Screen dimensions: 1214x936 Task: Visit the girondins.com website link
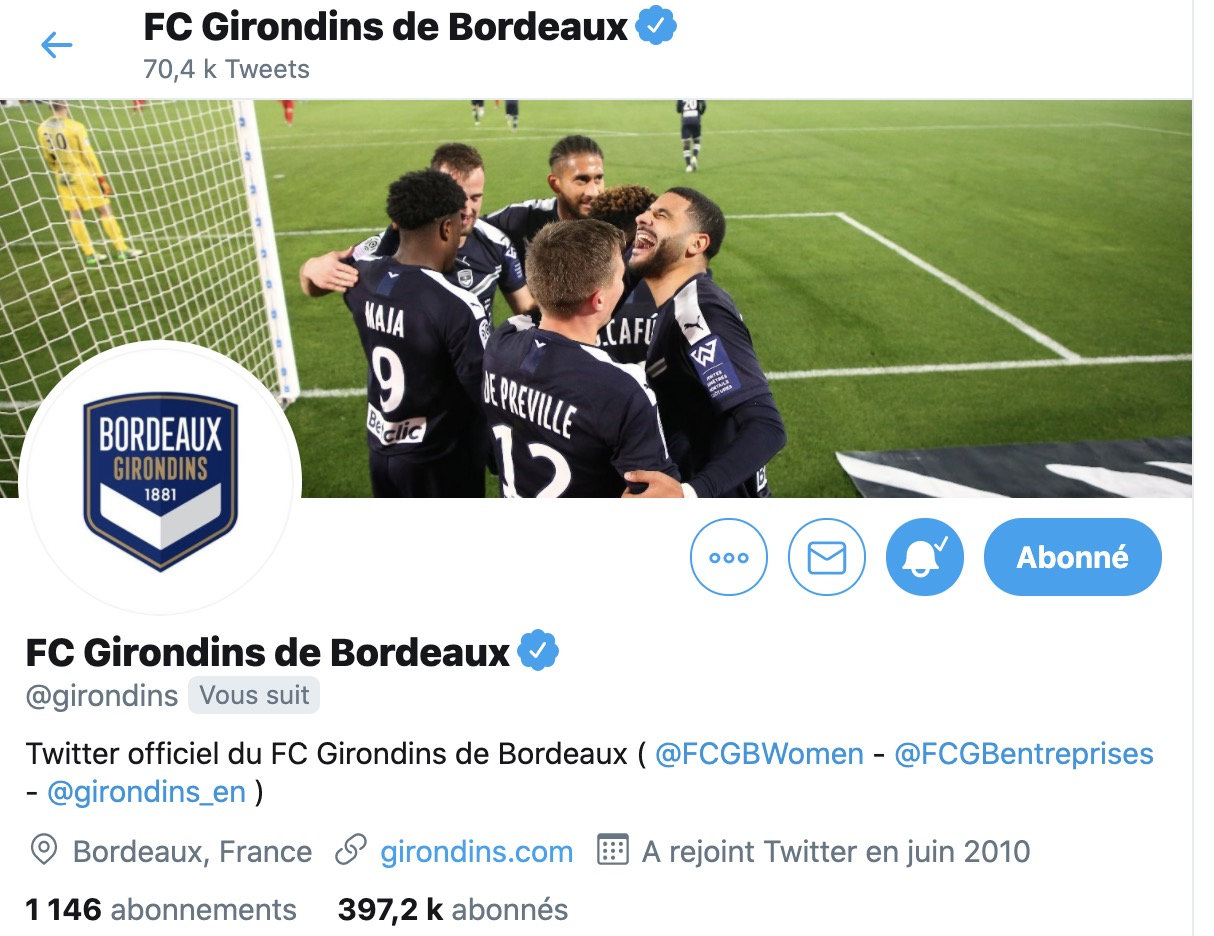pos(477,852)
